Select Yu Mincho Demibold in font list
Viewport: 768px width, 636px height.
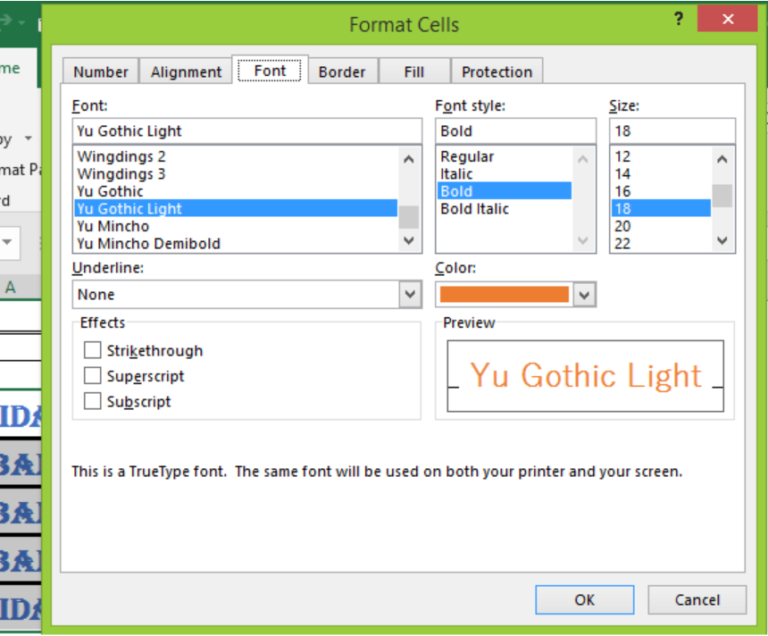point(149,244)
